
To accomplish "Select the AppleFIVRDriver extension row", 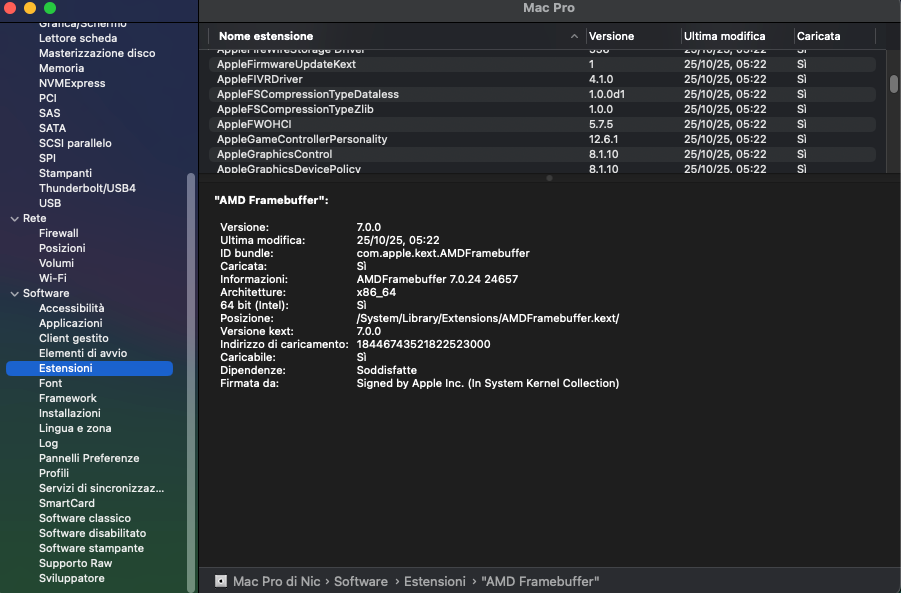I will (260, 79).
